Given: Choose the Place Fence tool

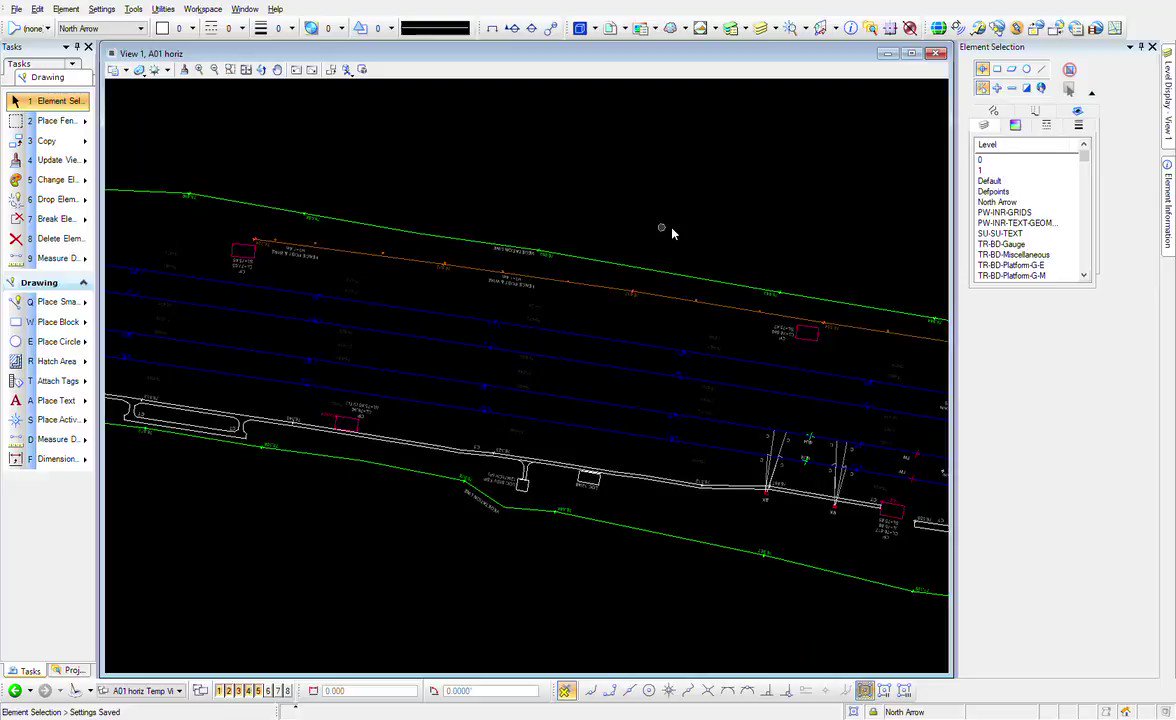Looking at the screenshot, I should click(x=47, y=121).
